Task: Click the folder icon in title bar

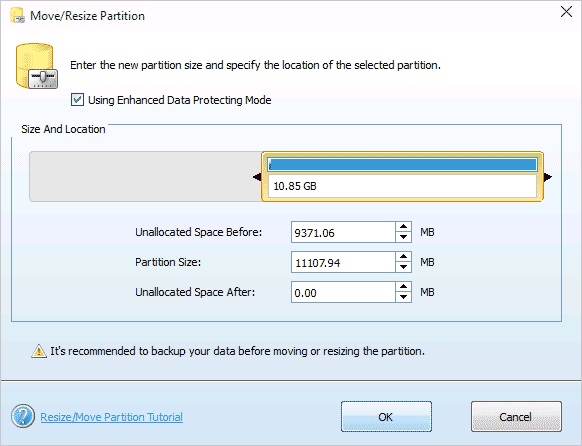Action: point(17,15)
